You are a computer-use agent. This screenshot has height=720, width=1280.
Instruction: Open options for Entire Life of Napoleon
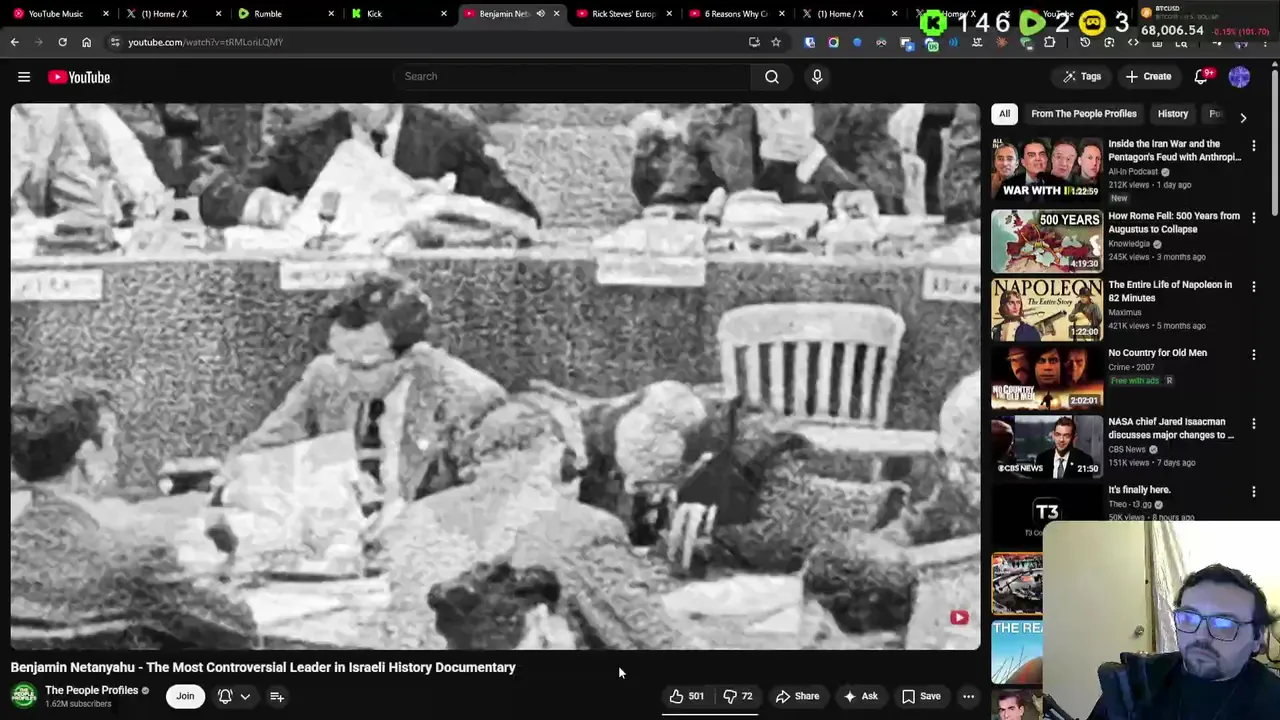(1253, 286)
